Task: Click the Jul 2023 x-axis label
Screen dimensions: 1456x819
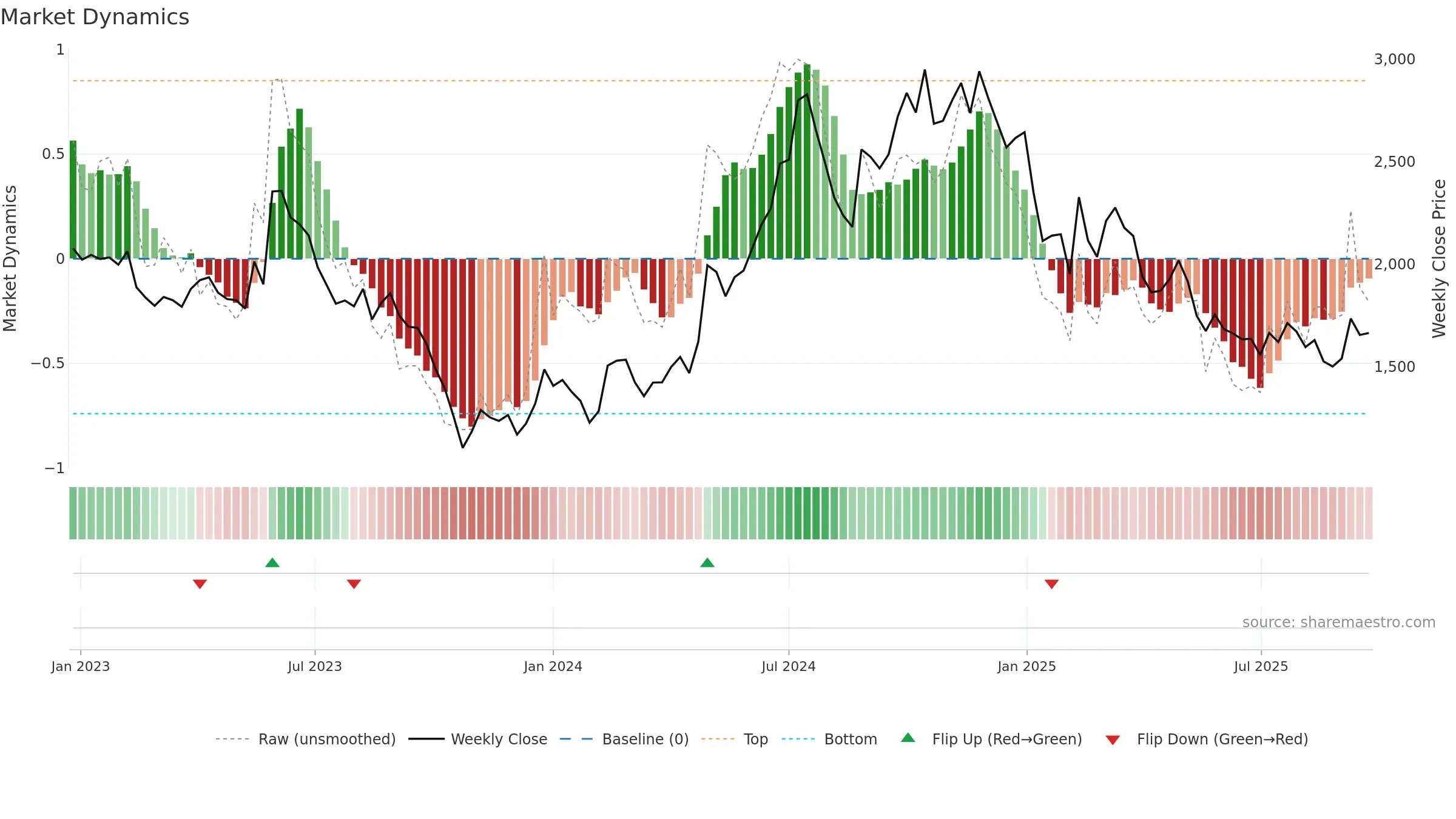Action: point(315,666)
